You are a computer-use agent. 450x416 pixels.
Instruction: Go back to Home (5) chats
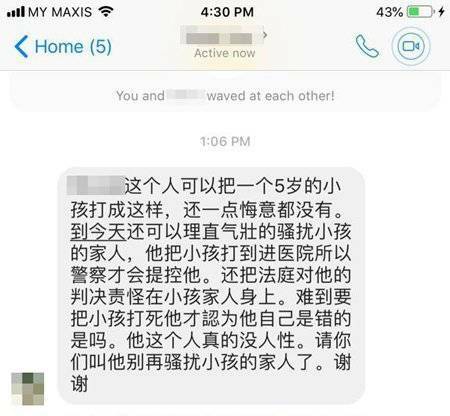tap(63, 46)
